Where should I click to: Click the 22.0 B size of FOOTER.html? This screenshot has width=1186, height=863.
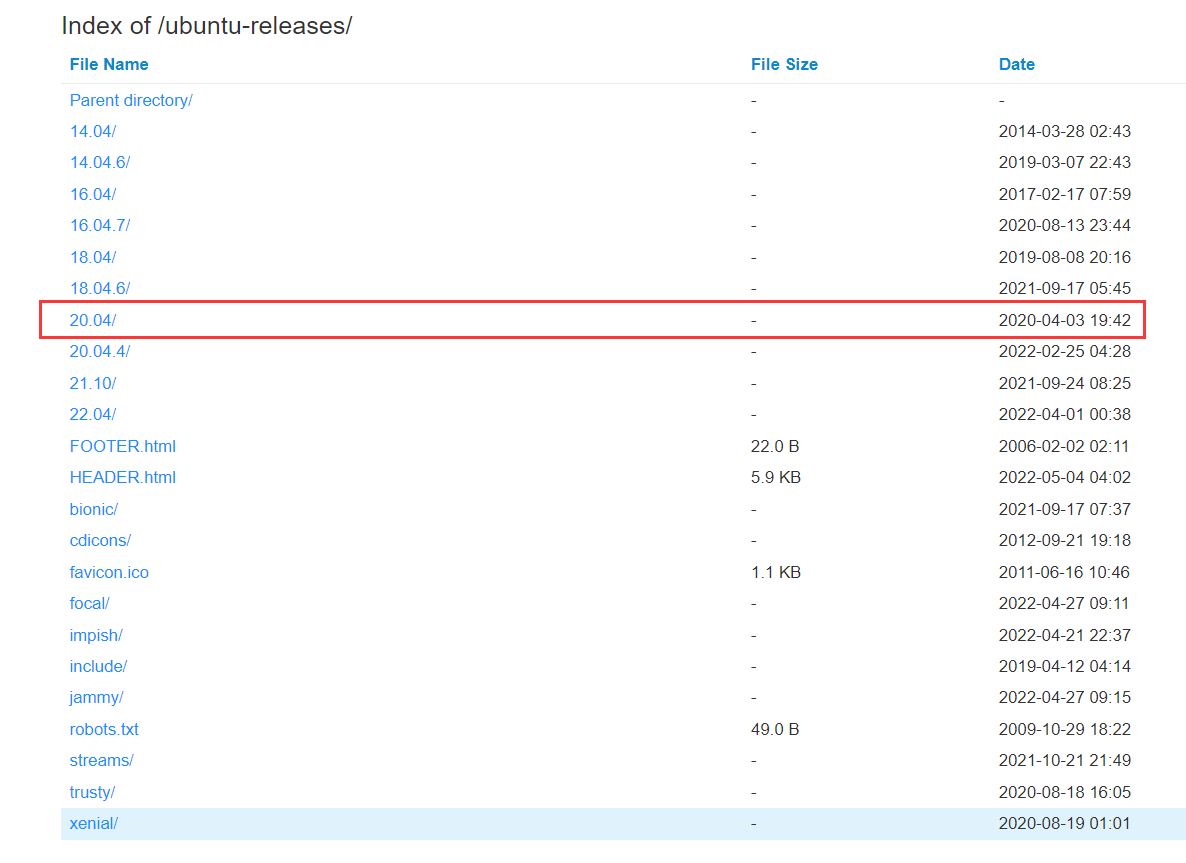point(775,446)
